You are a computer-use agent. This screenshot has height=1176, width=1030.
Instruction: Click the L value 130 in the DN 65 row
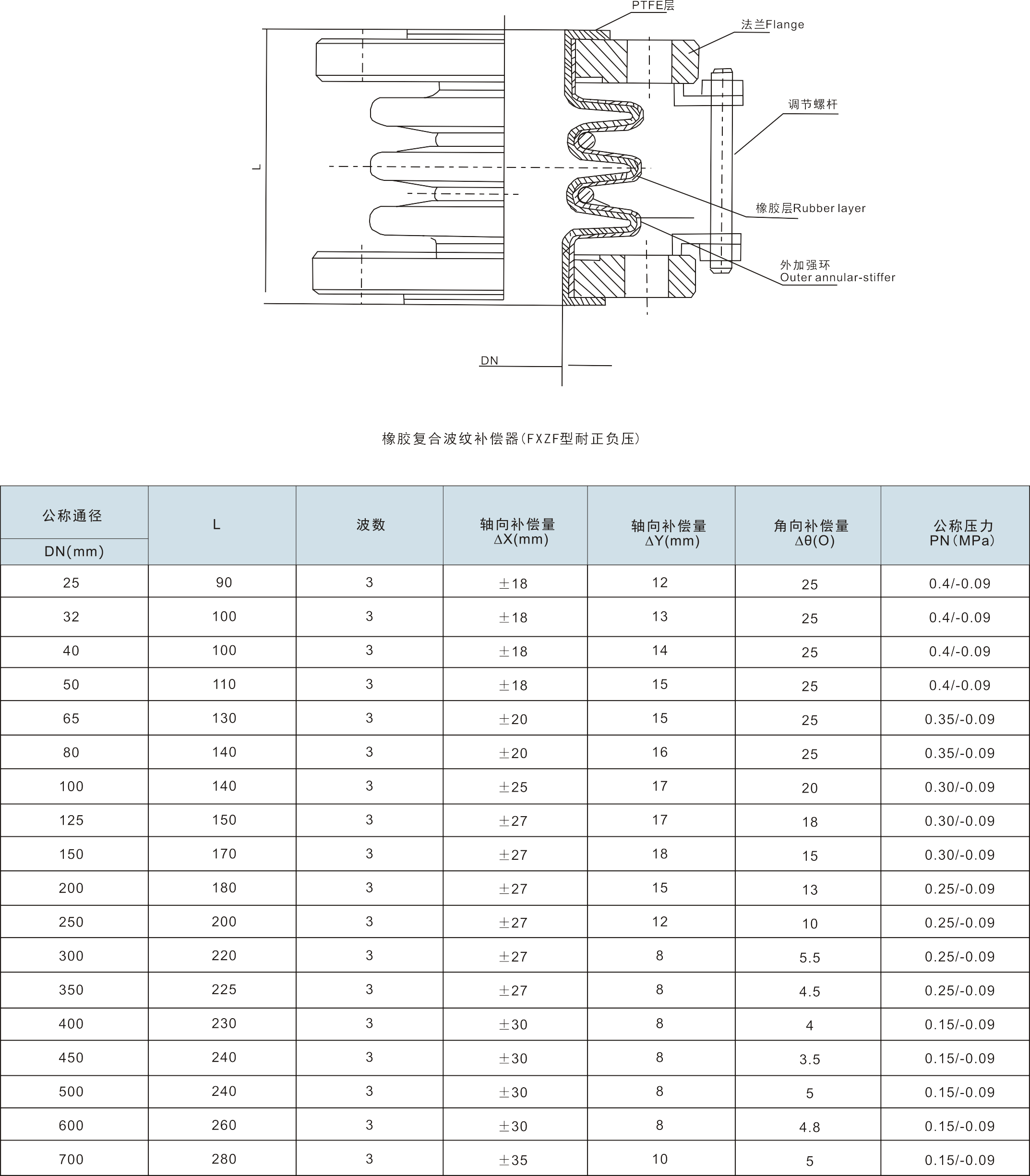pos(224,718)
